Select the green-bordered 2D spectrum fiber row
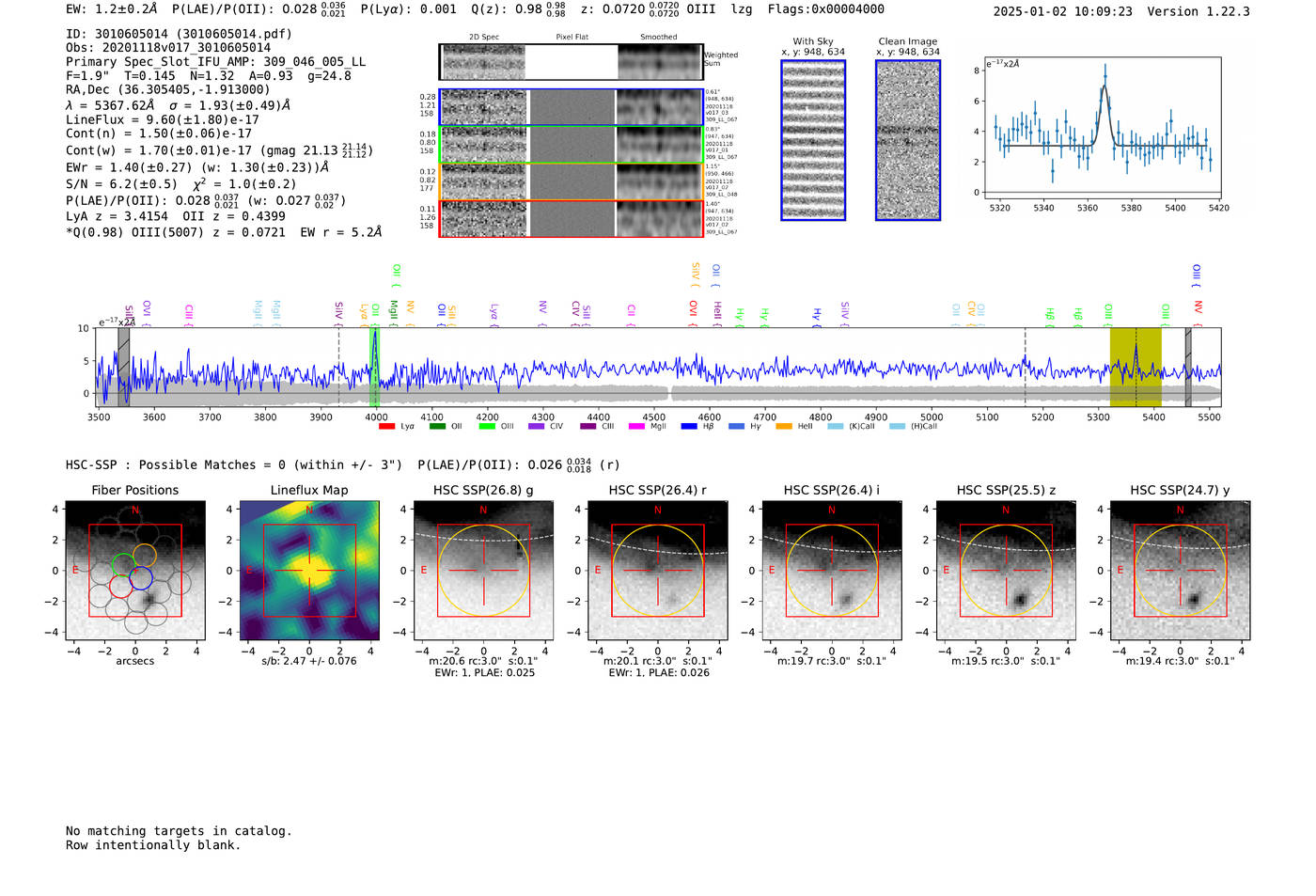1316x896 pixels. [572, 144]
